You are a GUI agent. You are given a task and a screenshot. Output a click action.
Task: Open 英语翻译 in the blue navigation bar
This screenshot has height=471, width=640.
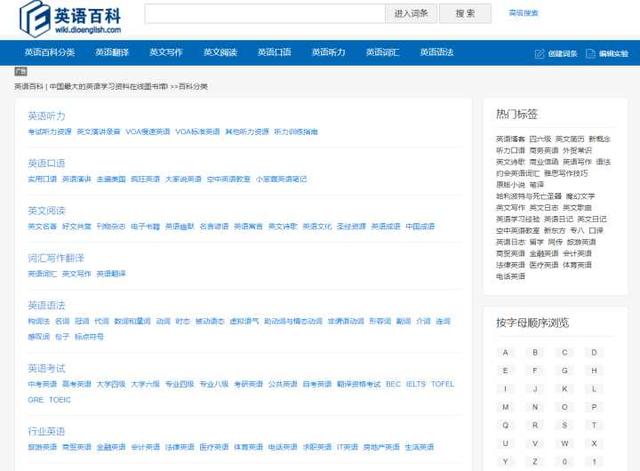tap(112, 52)
